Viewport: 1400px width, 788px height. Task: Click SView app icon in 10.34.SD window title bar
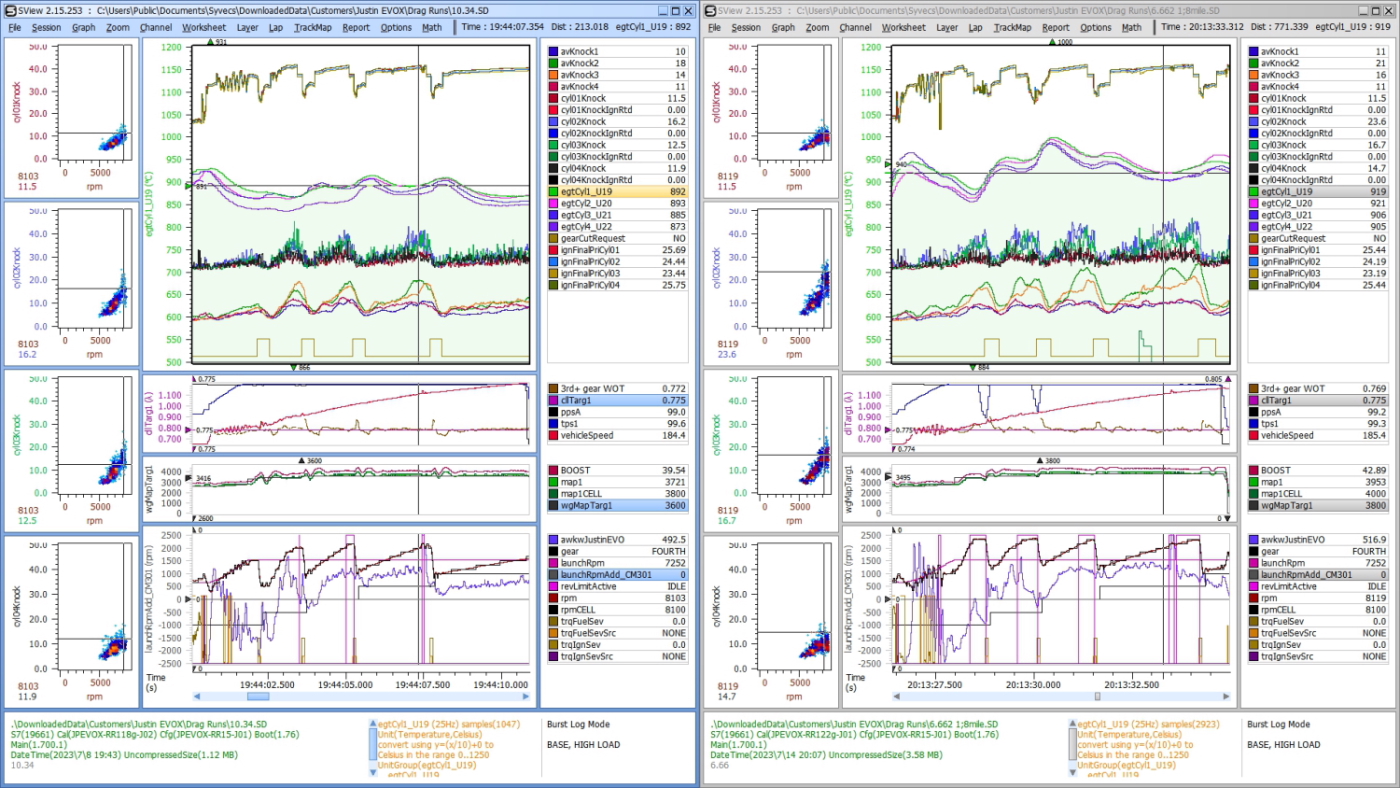click(10, 10)
